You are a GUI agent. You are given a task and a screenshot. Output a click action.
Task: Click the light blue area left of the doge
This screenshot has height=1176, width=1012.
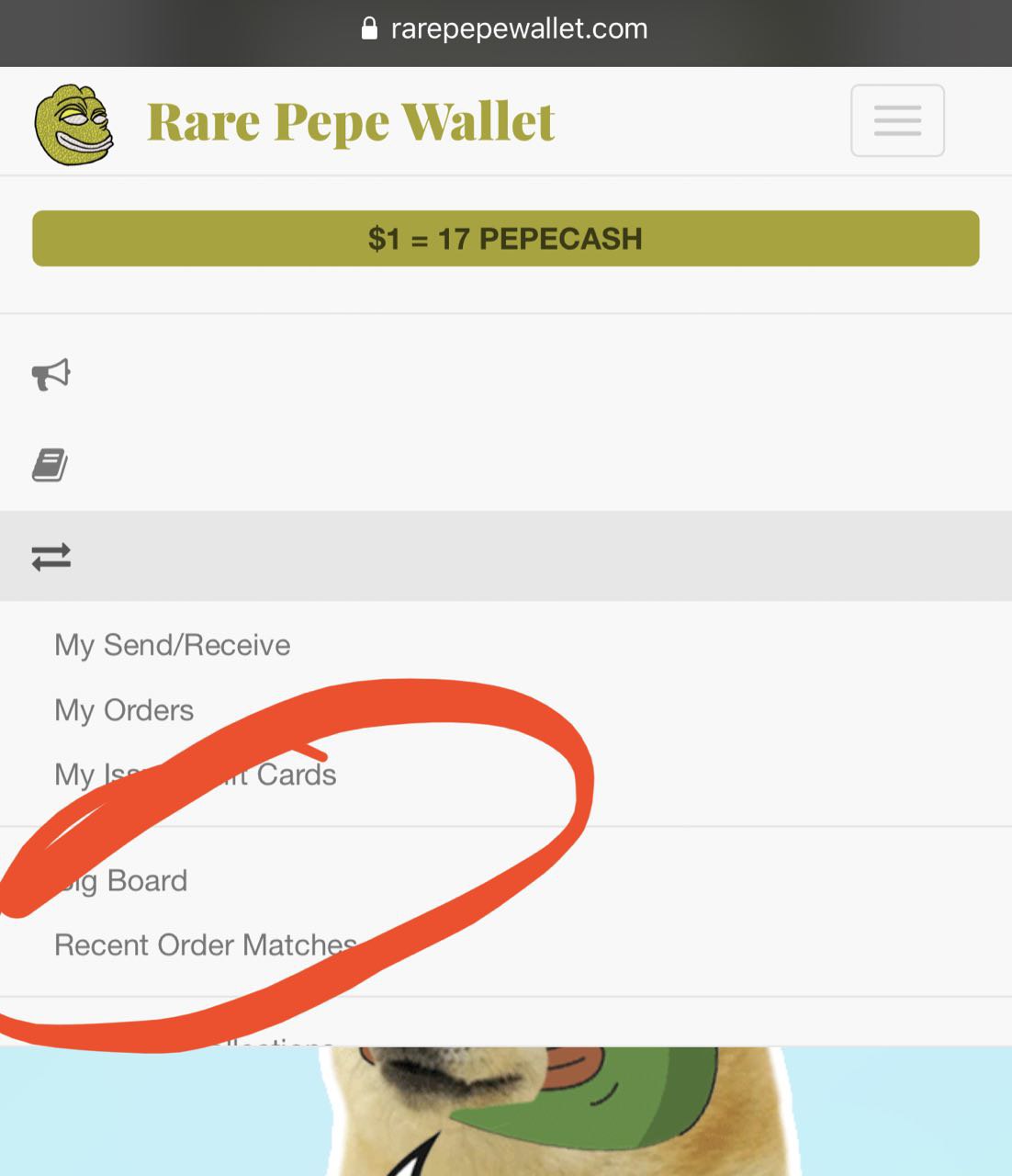click(156, 1112)
